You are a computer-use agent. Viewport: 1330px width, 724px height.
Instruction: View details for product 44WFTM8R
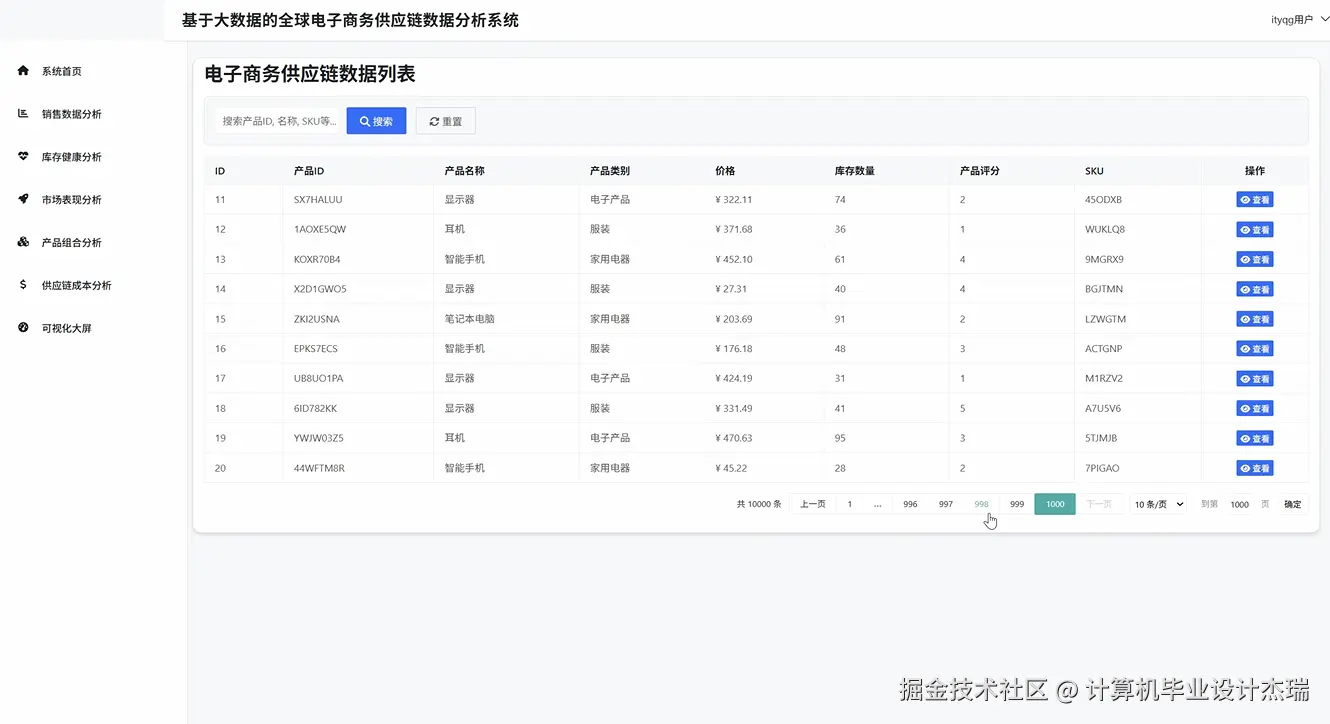(x=1254, y=468)
